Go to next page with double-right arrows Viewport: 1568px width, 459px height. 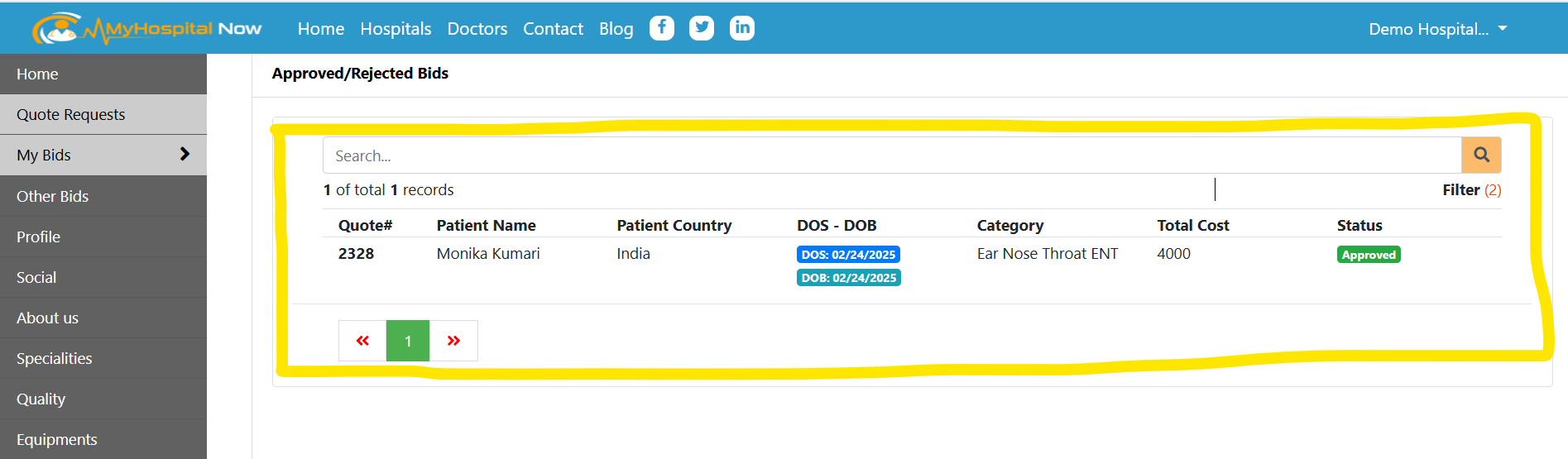click(x=453, y=341)
